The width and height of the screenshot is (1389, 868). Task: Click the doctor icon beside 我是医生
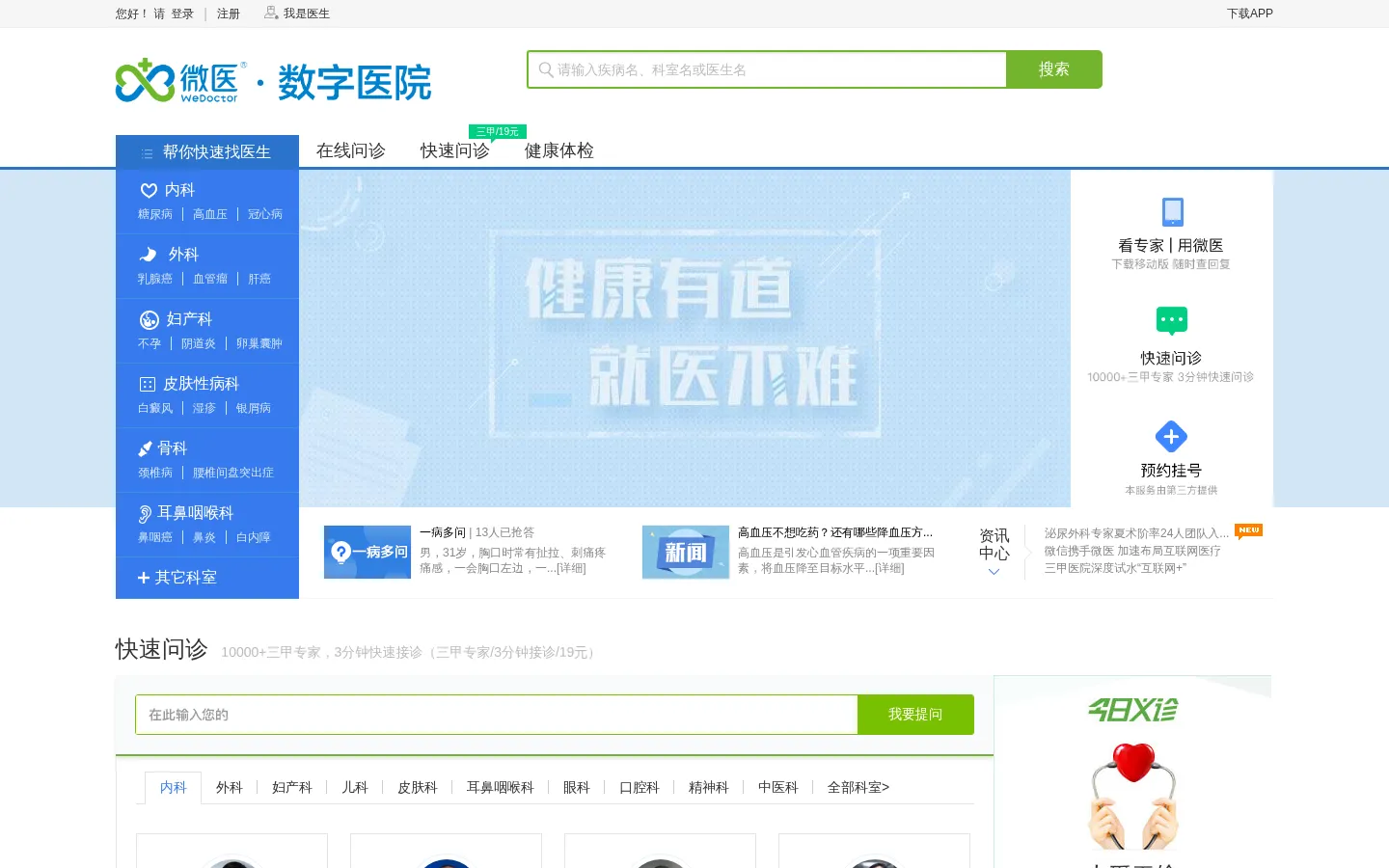271,13
